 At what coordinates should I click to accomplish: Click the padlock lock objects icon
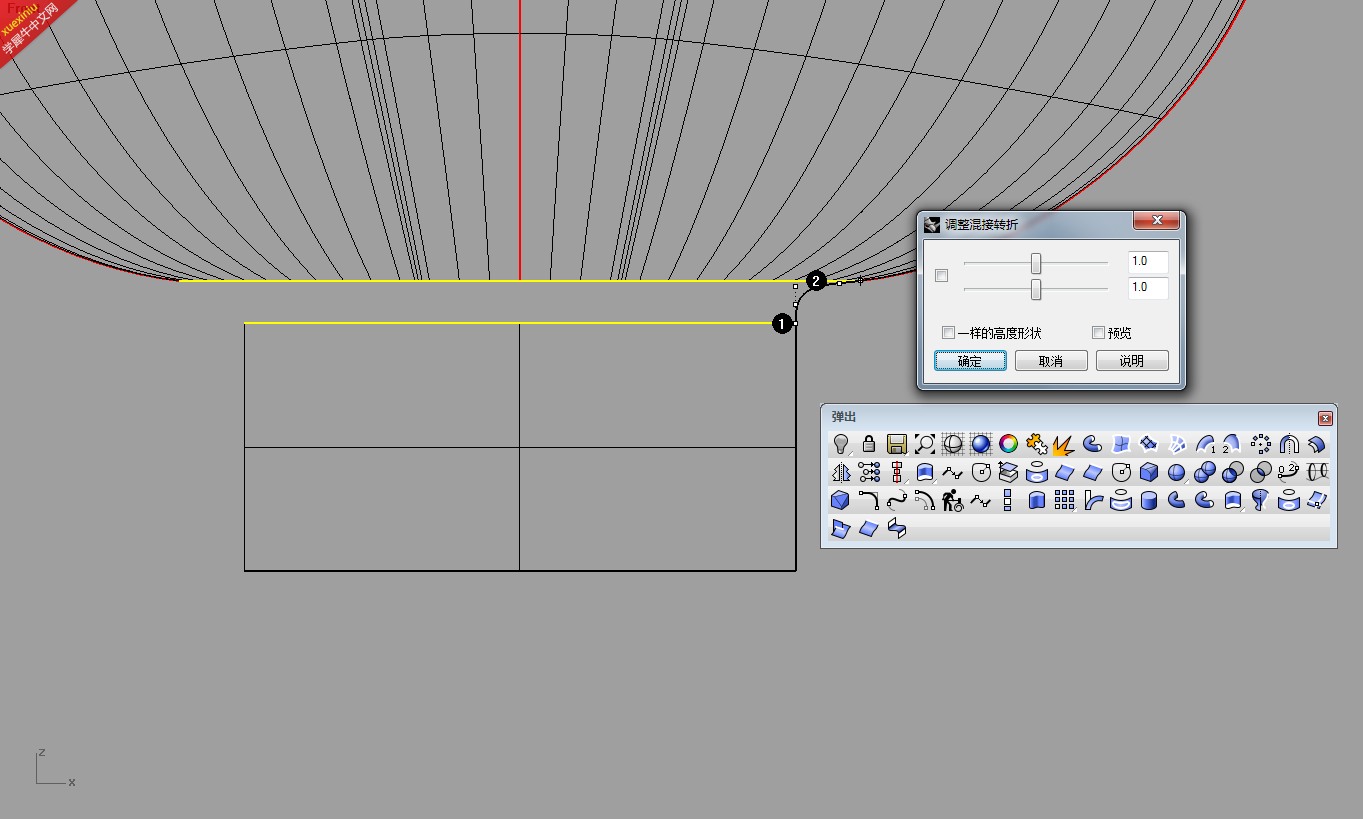869,443
